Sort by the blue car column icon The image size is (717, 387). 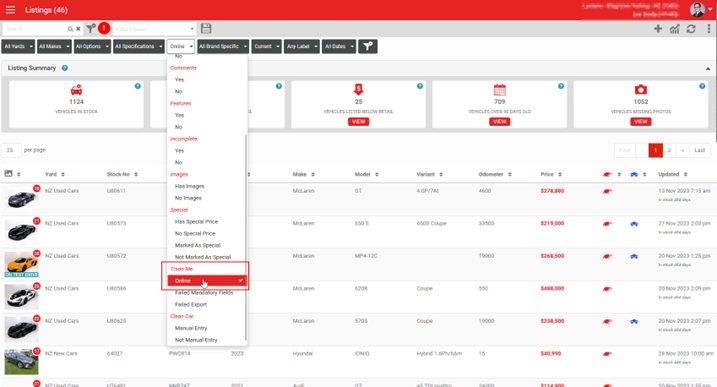point(634,174)
